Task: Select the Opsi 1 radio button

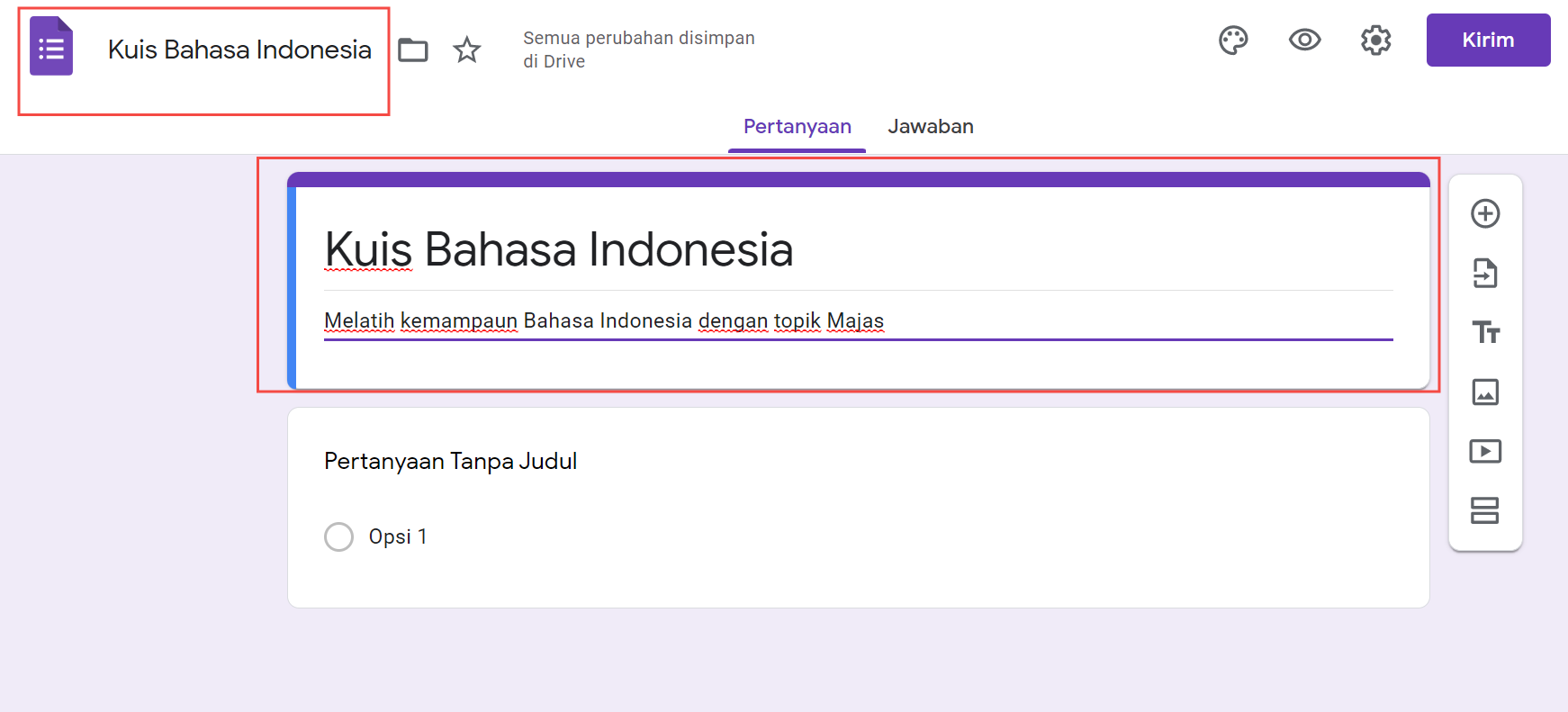Action: pyautogui.click(x=338, y=536)
